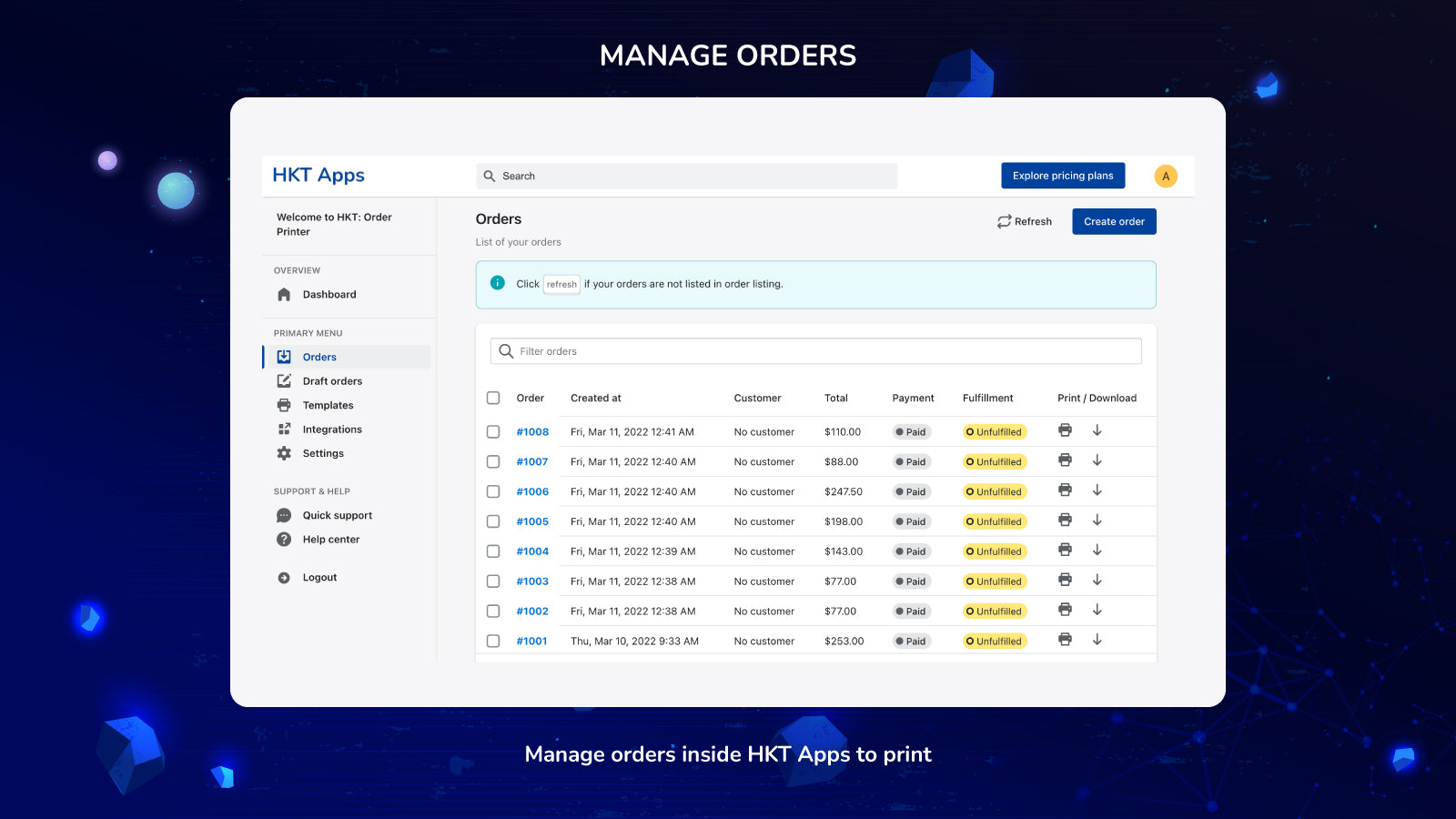Viewport: 1456px width, 819px height.
Task: Toggle the select-all orders checkbox in header
Action: [x=493, y=398]
